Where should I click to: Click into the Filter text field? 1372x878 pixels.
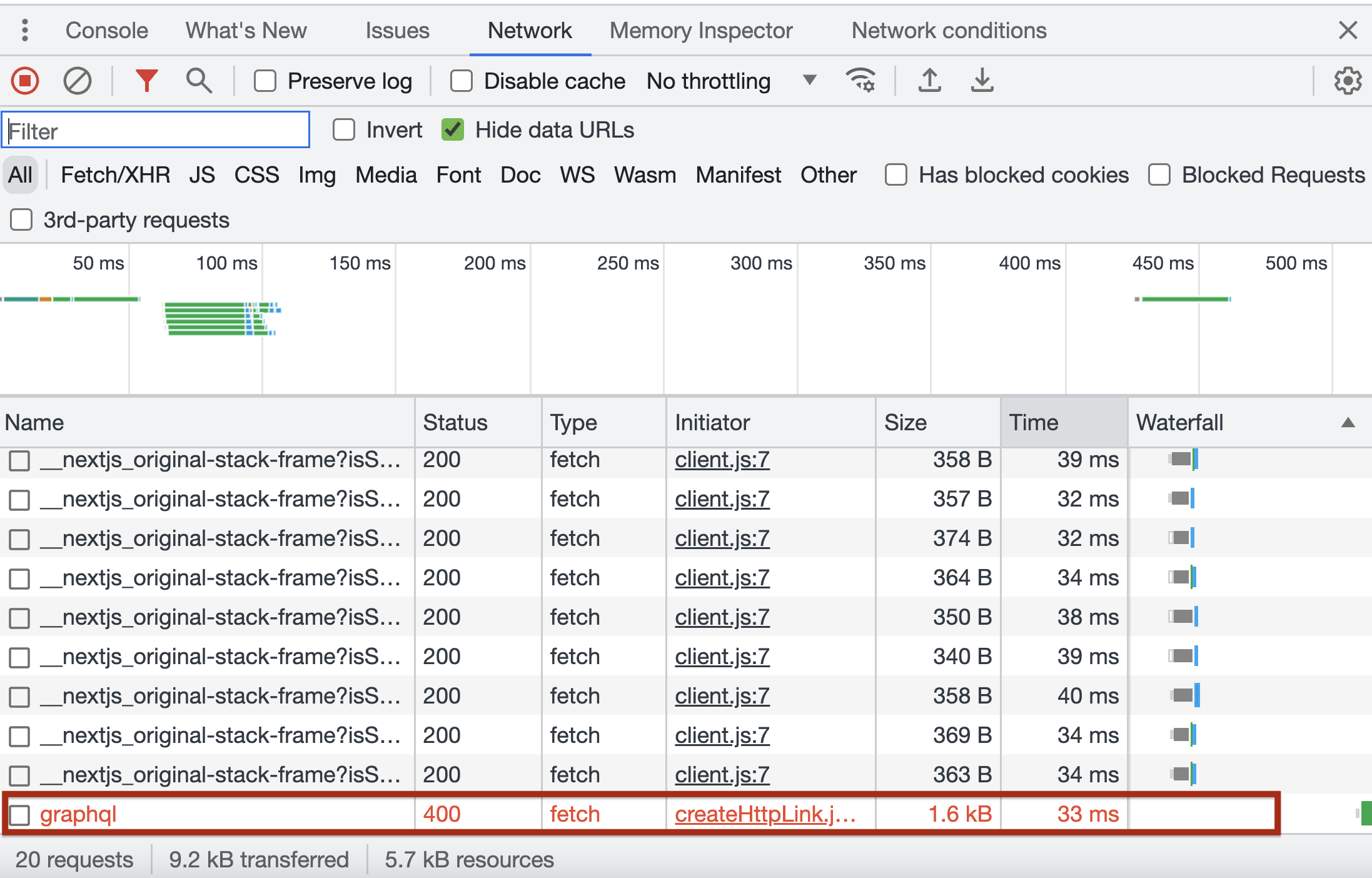(156, 131)
